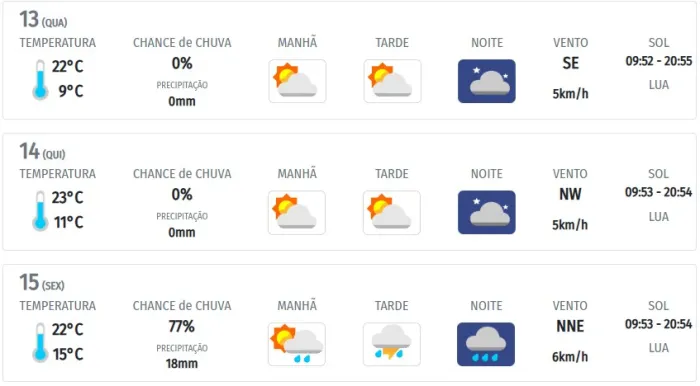Click the thermometer icon for day 15
This screenshot has width=700, height=386.
(40, 343)
